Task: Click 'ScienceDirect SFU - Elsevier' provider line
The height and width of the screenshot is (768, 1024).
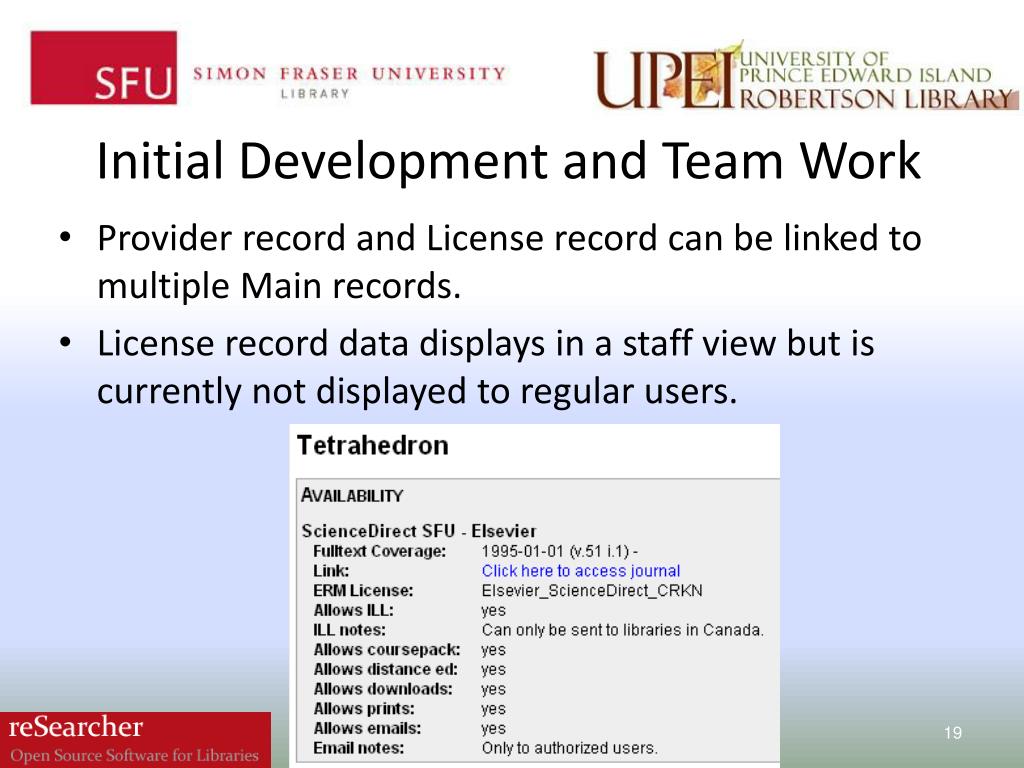Action: [419, 531]
